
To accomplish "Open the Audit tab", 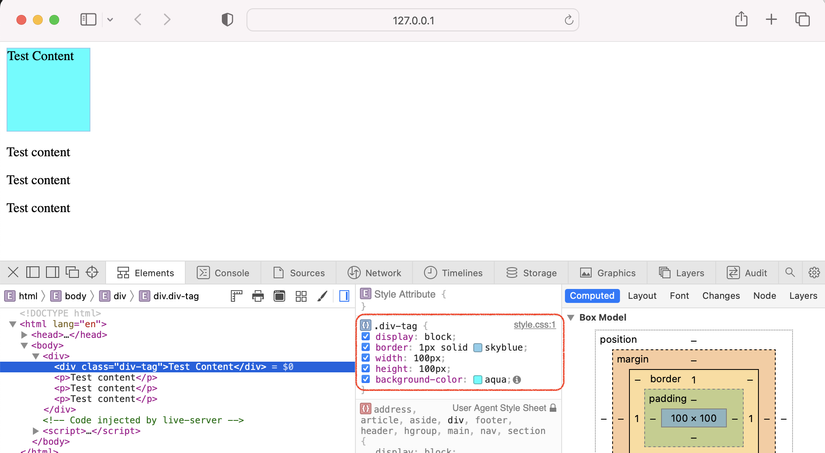I will click(x=747, y=273).
